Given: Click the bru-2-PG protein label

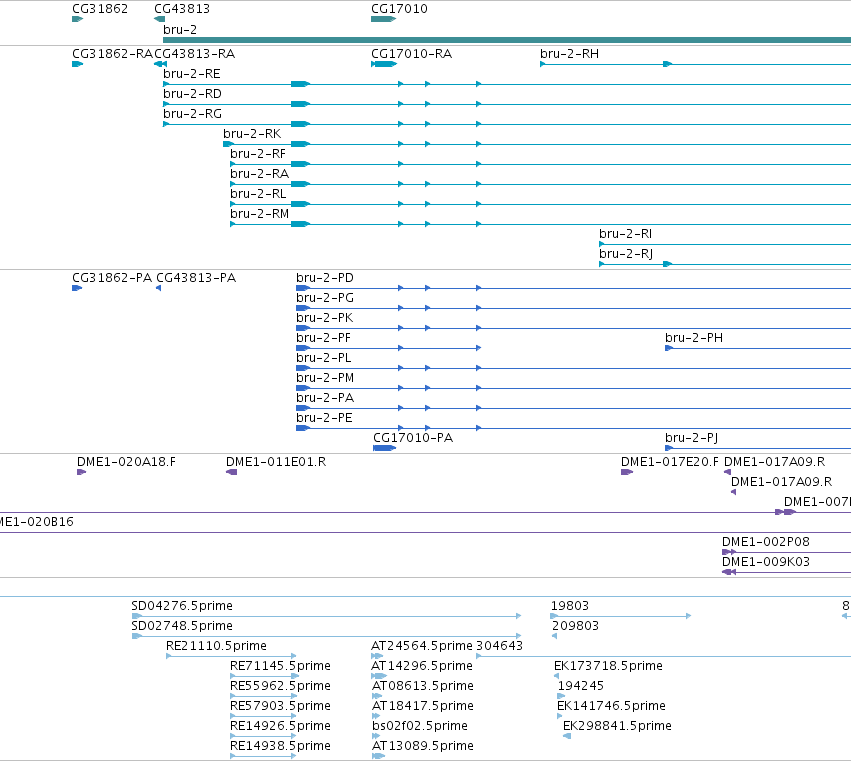Looking at the screenshot, I should (325, 298).
